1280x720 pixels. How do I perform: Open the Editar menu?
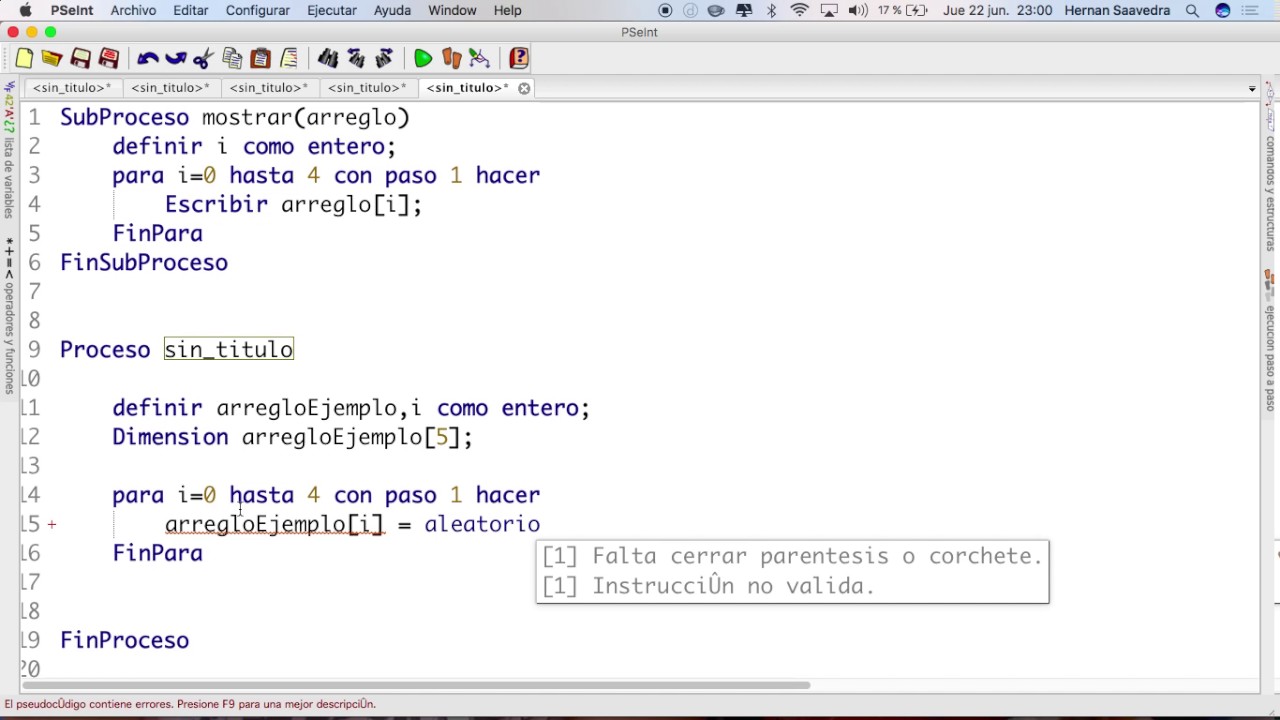[190, 10]
